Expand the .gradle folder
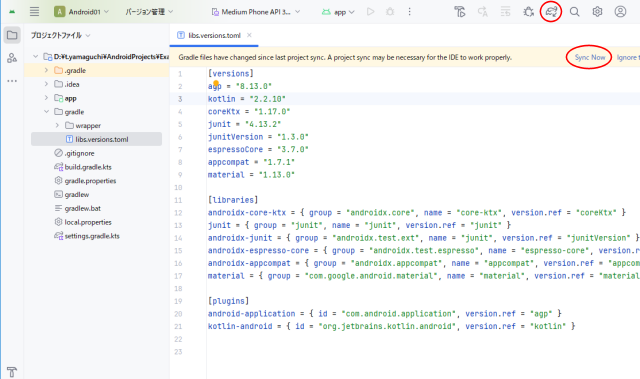640x379 pixels. point(46,70)
